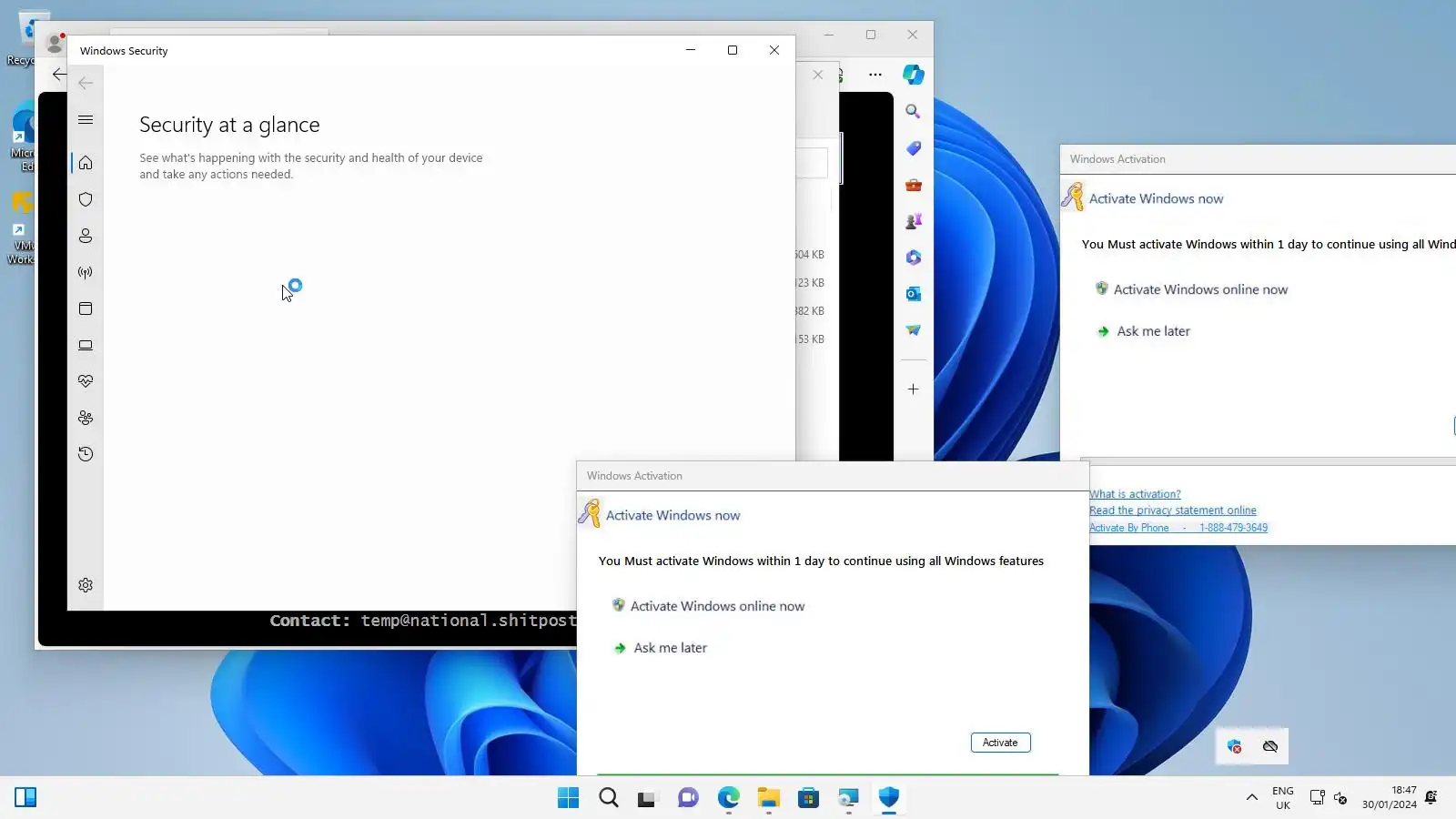Image resolution: width=1456 pixels, height=819 pixels.
Task: Select the Home icon in Windows Security
Action: [86, 163]
